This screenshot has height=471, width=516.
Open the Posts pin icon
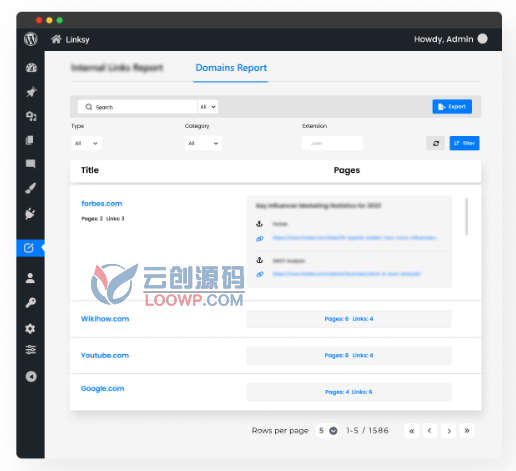[31, 92]
